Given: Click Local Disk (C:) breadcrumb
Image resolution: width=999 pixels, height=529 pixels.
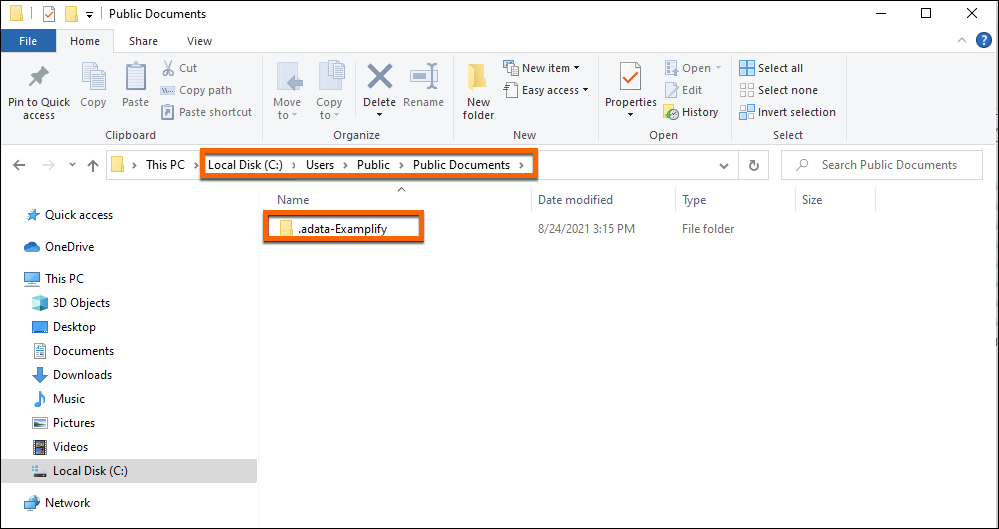Looking at the screenshot, I should tap(245, 165).
